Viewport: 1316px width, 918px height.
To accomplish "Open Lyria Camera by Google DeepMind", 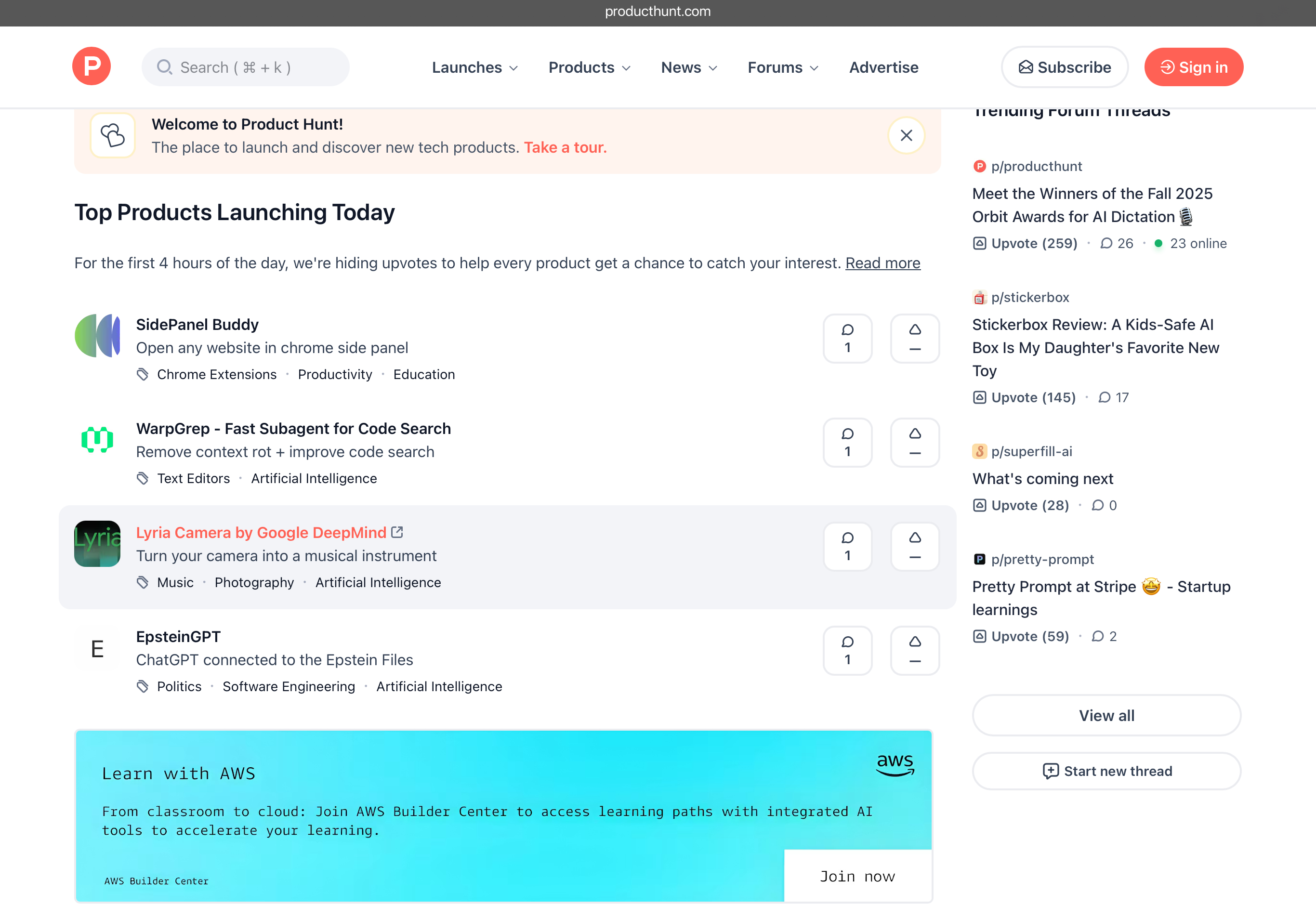I will (x=261, y=532).
